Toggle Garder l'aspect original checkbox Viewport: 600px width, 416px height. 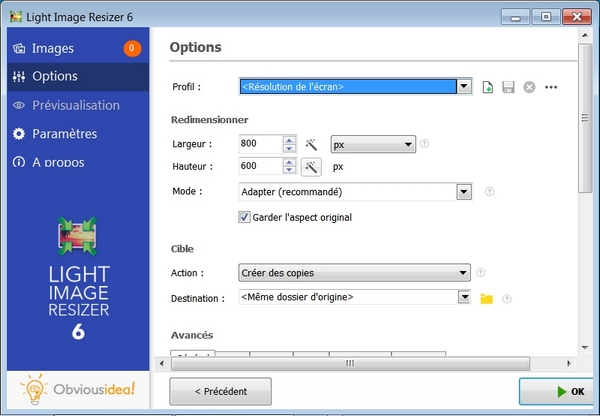point(245,217)
